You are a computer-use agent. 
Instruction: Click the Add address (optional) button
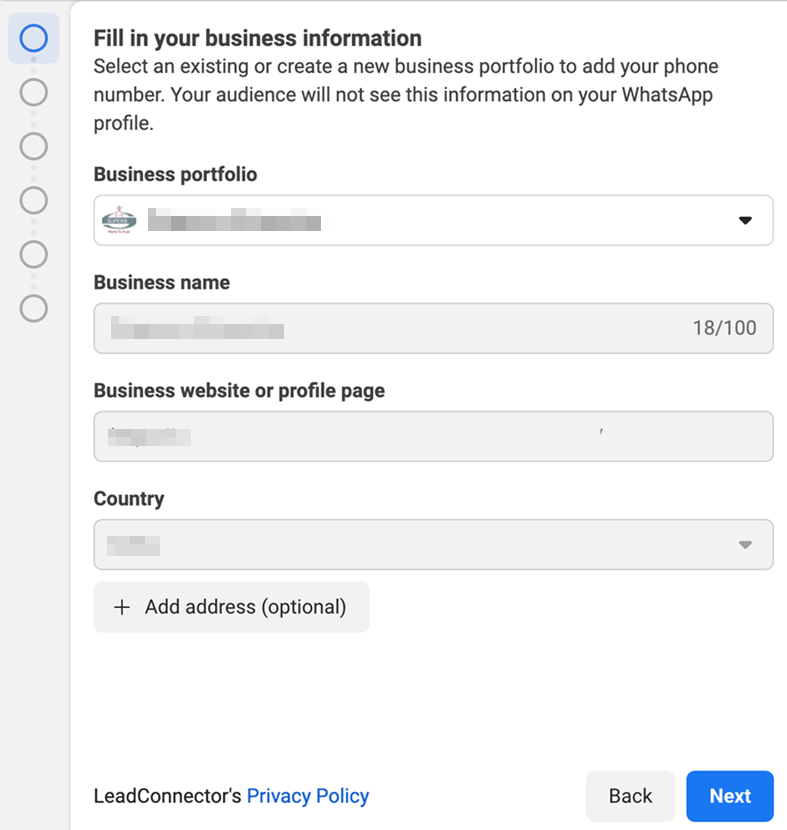click(x=231, y=607)
